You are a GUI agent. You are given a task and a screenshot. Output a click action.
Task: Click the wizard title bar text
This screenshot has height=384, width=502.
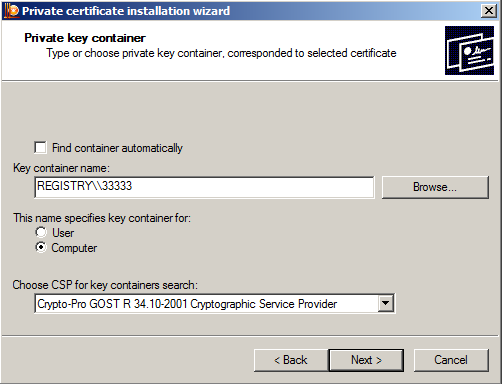point(126,11)
